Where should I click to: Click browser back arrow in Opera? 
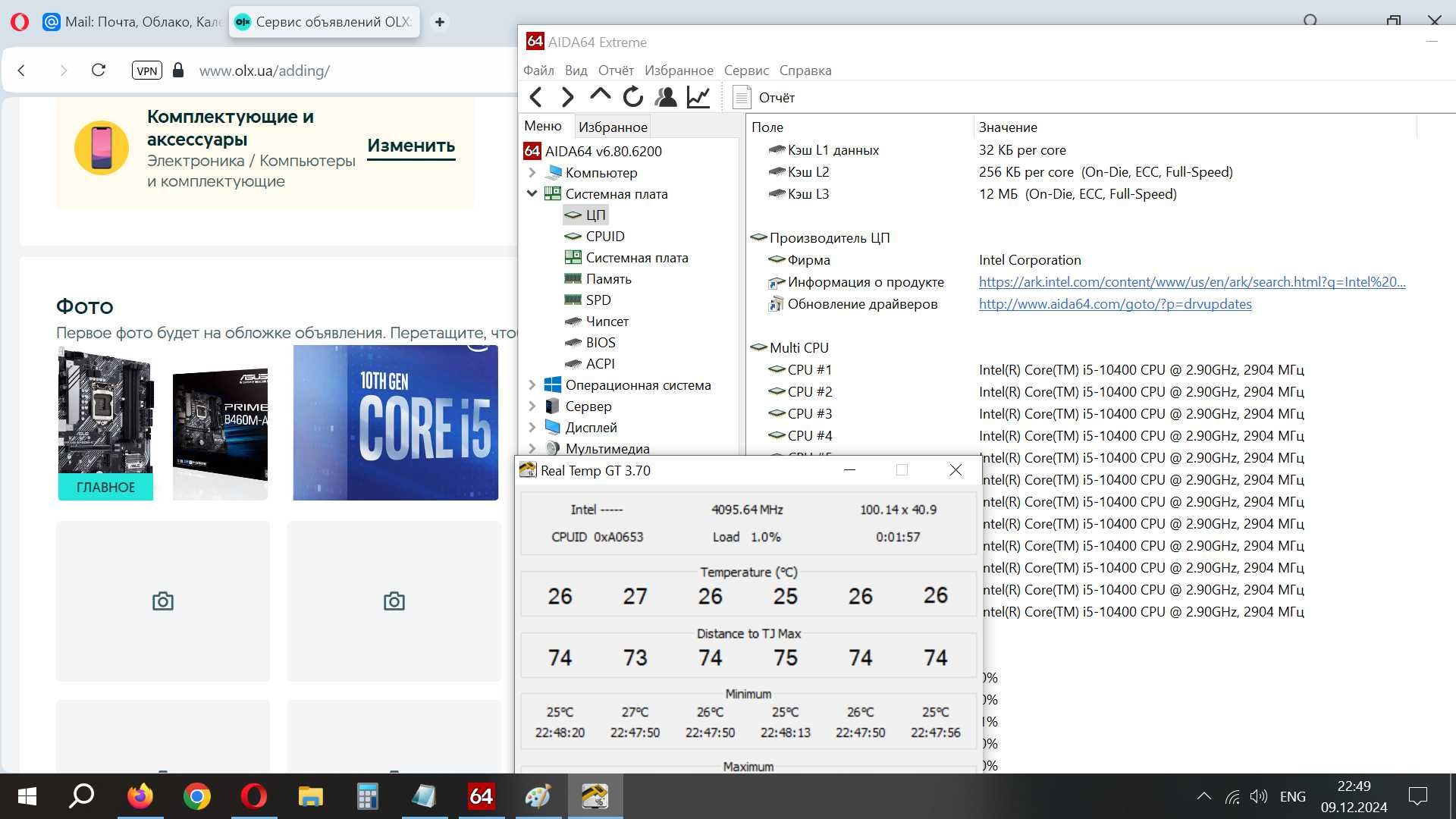[21, 71]
